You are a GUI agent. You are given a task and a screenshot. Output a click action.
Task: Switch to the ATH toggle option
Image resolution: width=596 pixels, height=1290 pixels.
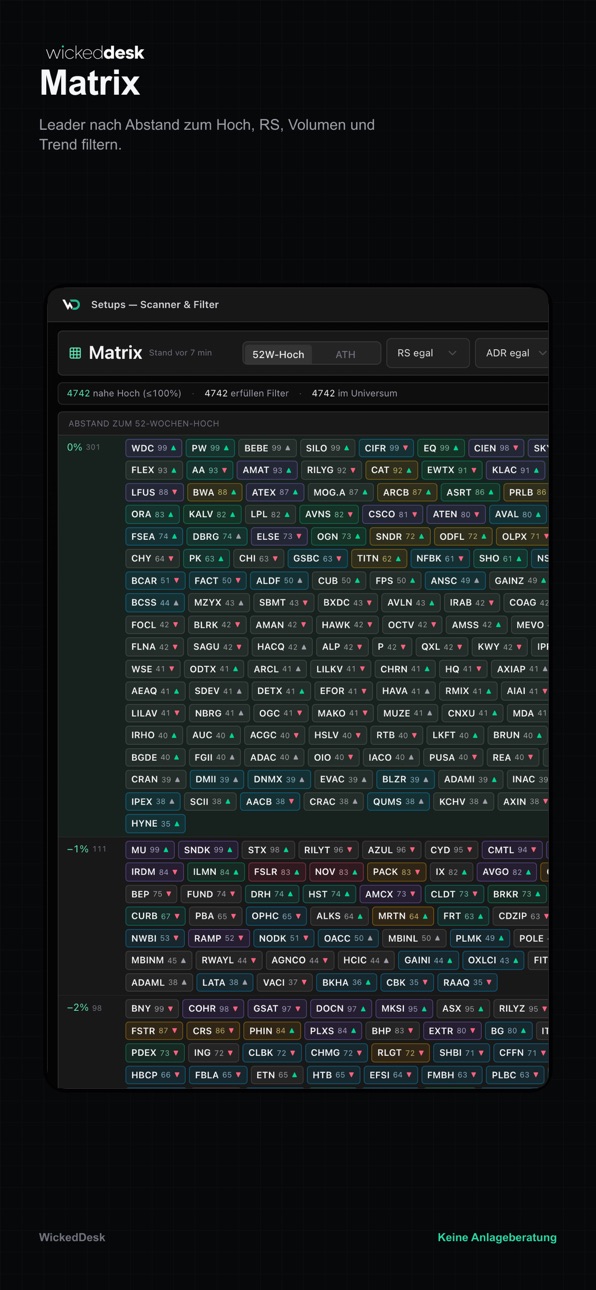pyautogui.click(x=345, y=354)
